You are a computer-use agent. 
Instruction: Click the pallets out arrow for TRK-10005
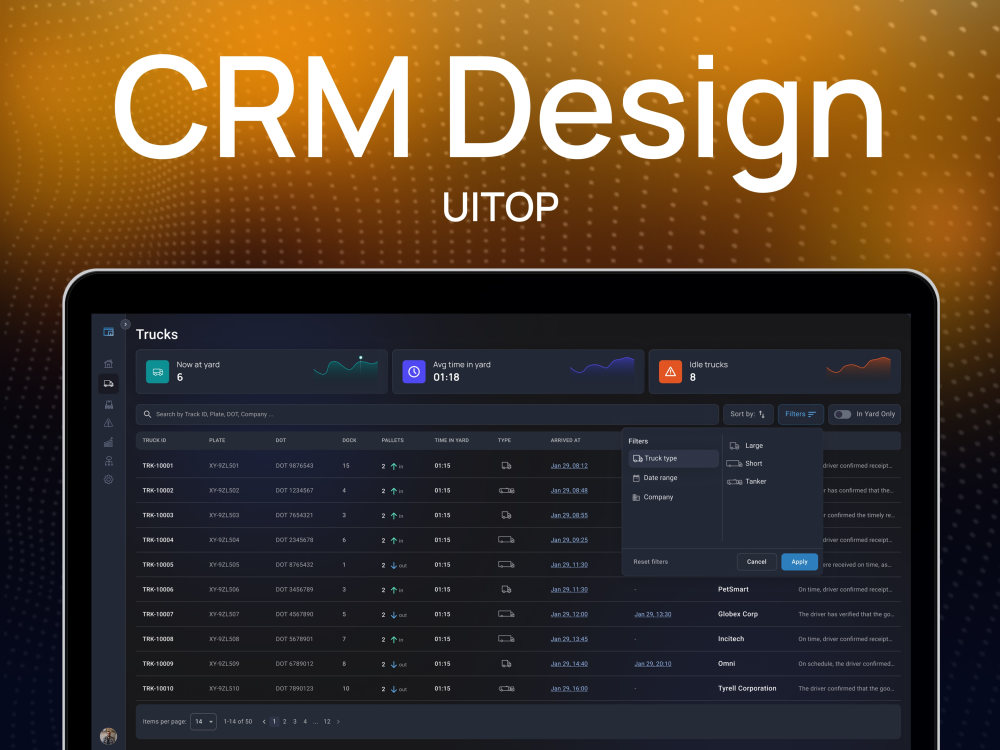[x=394, y=565]
